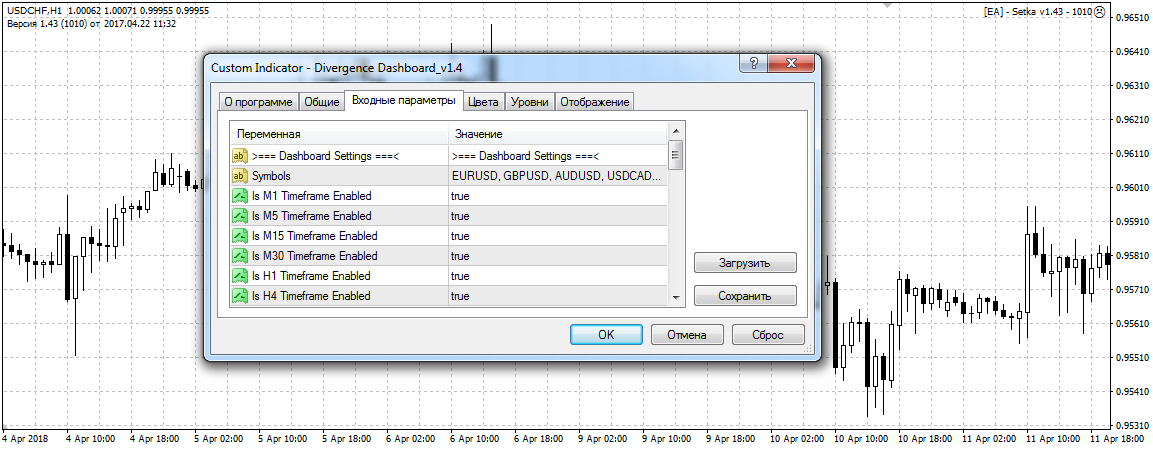Switch to the 'Цвета' tab
1153x450 pixels.
(483, 102)
